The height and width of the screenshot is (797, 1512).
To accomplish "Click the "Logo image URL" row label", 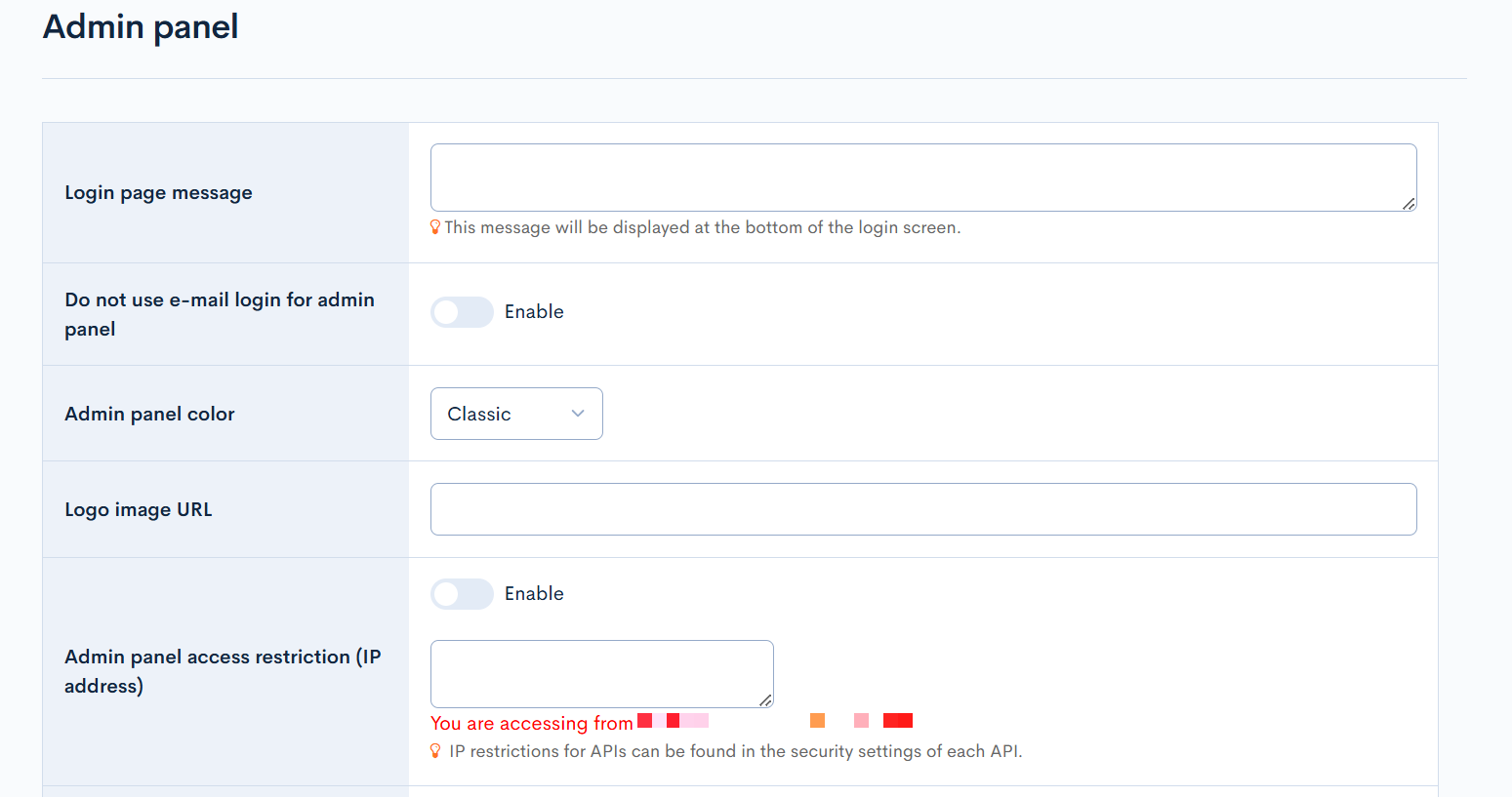I will 138,509.
